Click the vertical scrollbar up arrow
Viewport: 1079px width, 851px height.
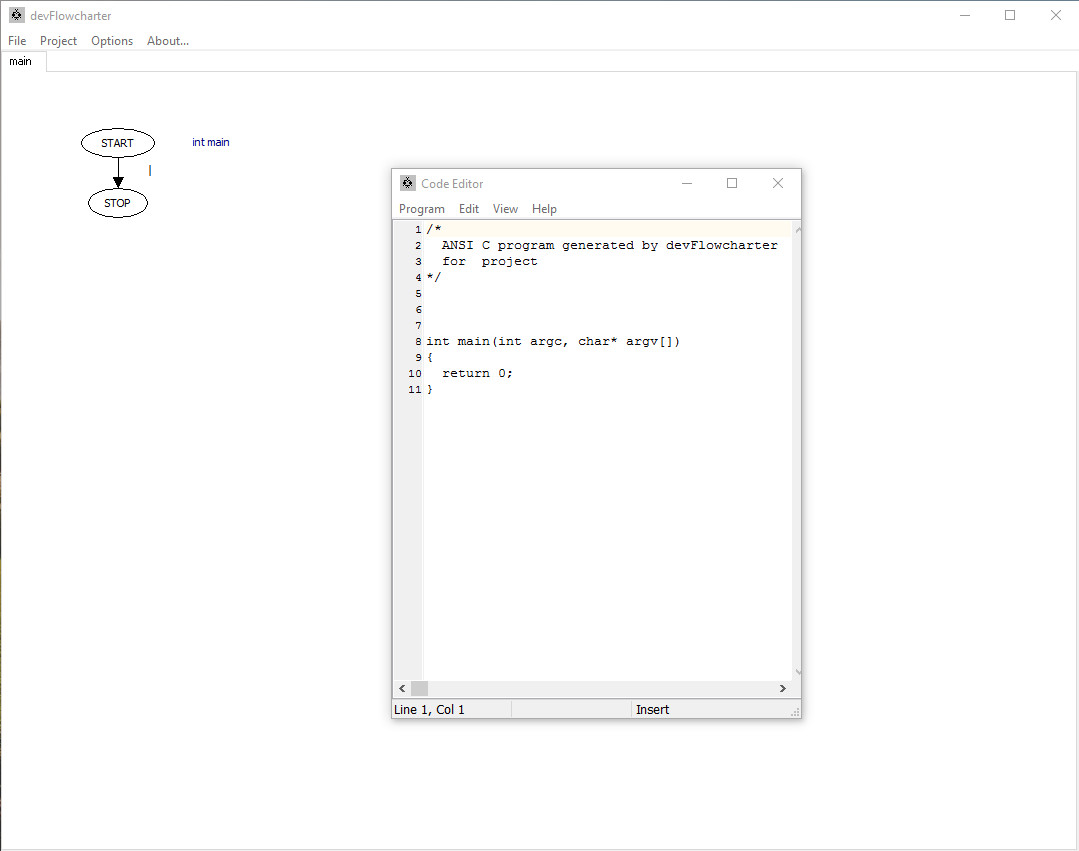pyautogui.click(x=798, y=229)
